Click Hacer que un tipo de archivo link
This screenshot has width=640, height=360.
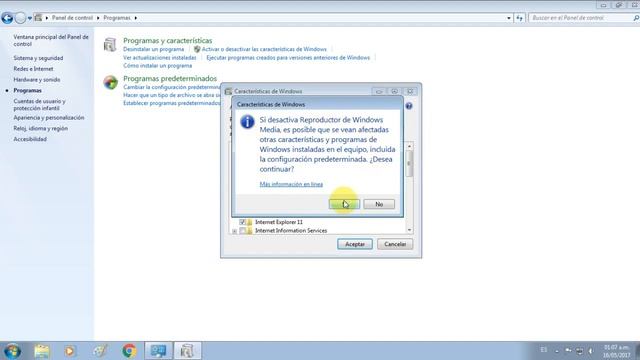[171, 95]
